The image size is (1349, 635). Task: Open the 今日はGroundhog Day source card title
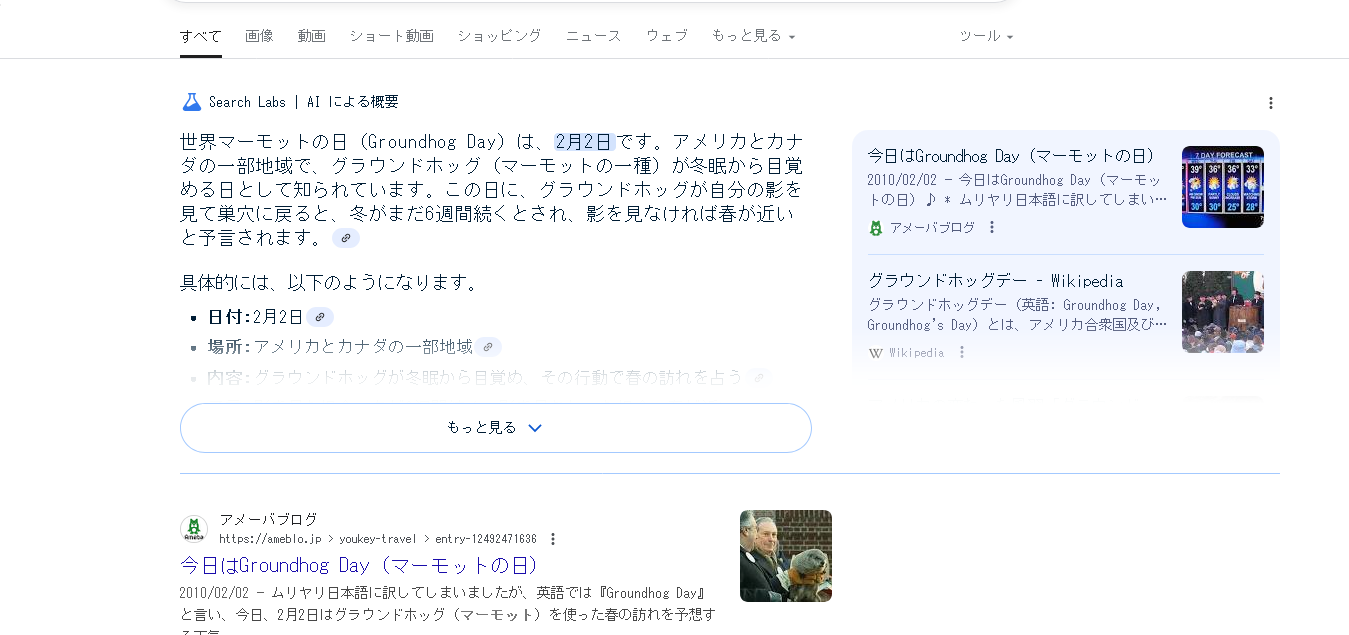1011,156
